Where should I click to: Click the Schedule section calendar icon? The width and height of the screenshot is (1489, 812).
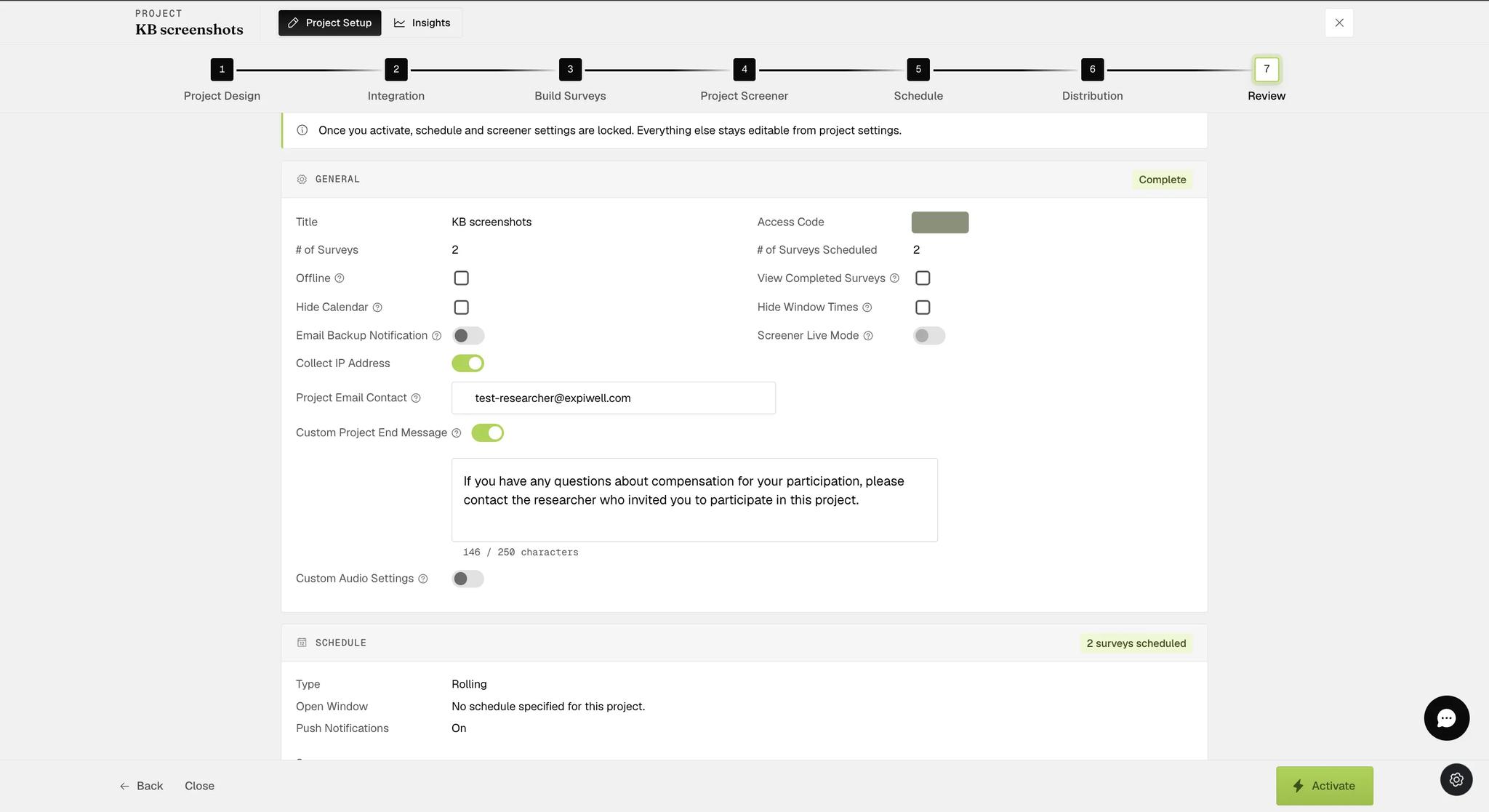tap(302, 643)
